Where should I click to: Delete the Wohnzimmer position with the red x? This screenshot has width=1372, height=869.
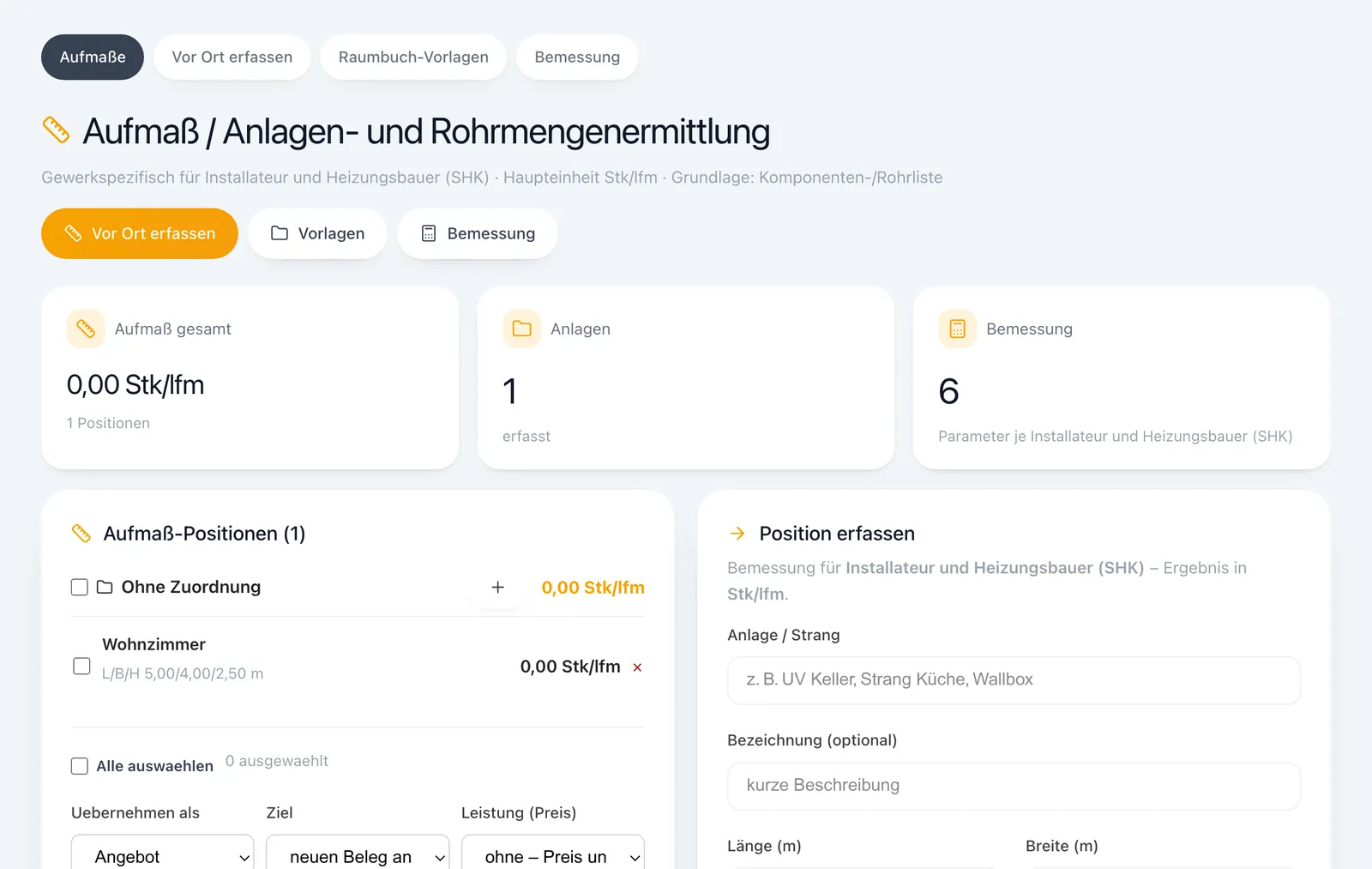coord(637,667)
